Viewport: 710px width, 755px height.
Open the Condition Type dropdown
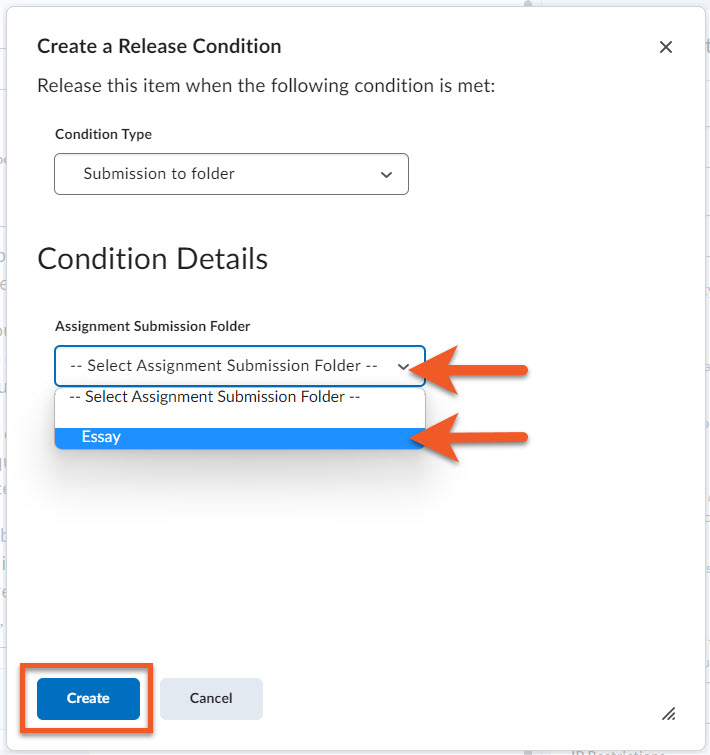(x=231, y=174)
